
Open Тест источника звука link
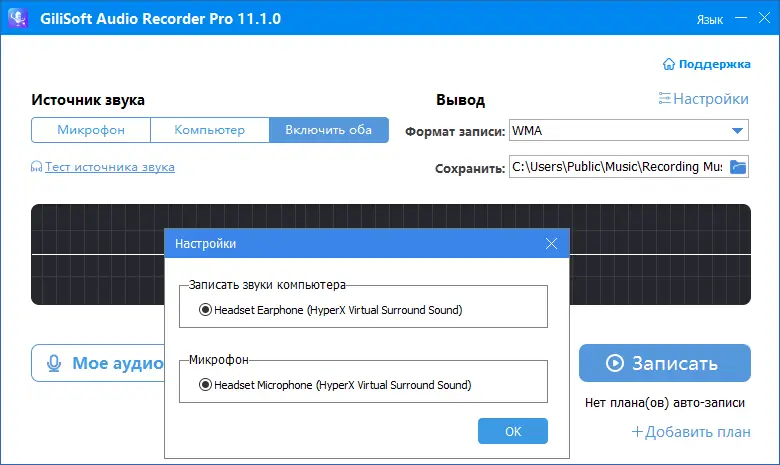click(x=103, y=167)
